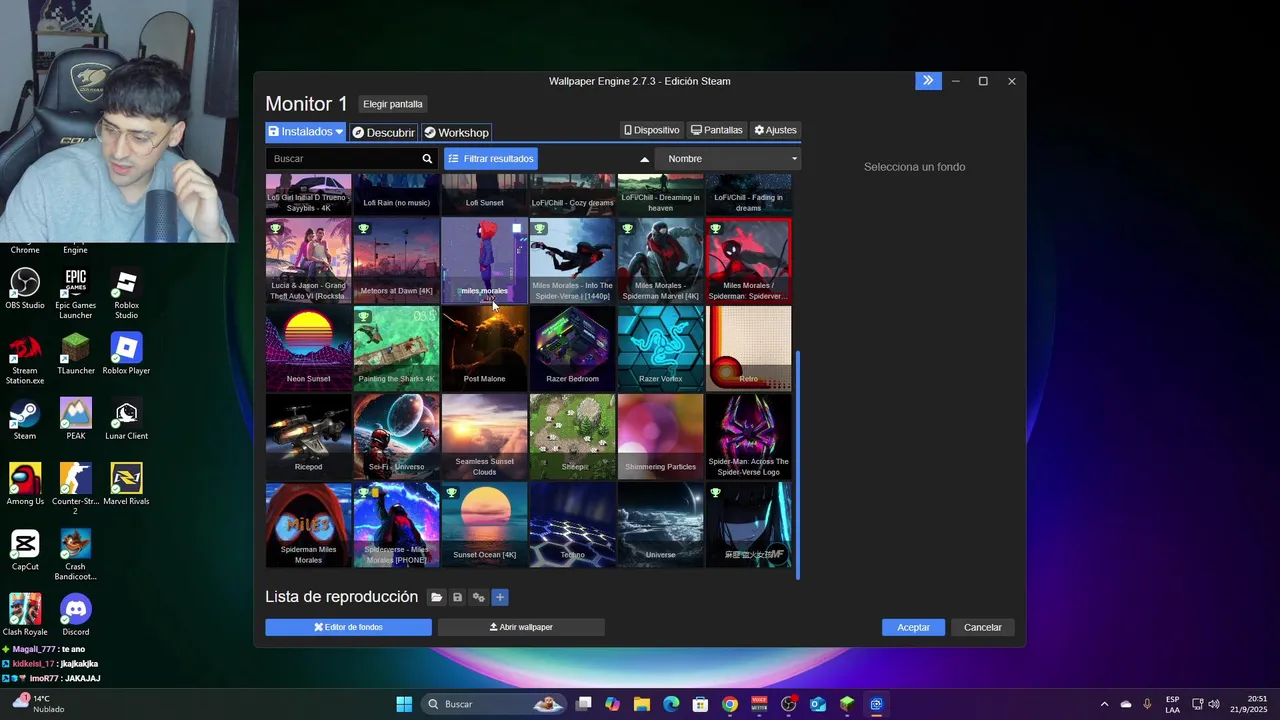Select Razer Bedroom wallpaper
Viewport: 1280px width, 720px height.
(572, 347)
